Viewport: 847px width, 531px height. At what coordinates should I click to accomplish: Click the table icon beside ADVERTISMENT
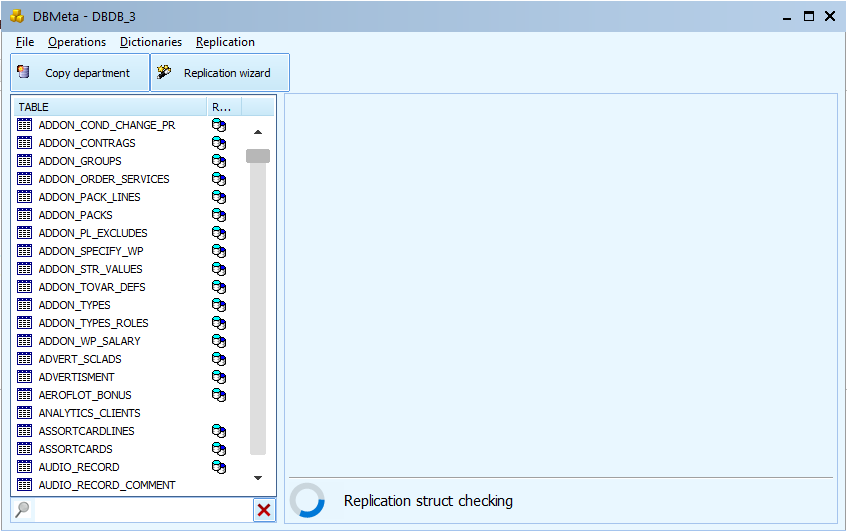point(25,377)
